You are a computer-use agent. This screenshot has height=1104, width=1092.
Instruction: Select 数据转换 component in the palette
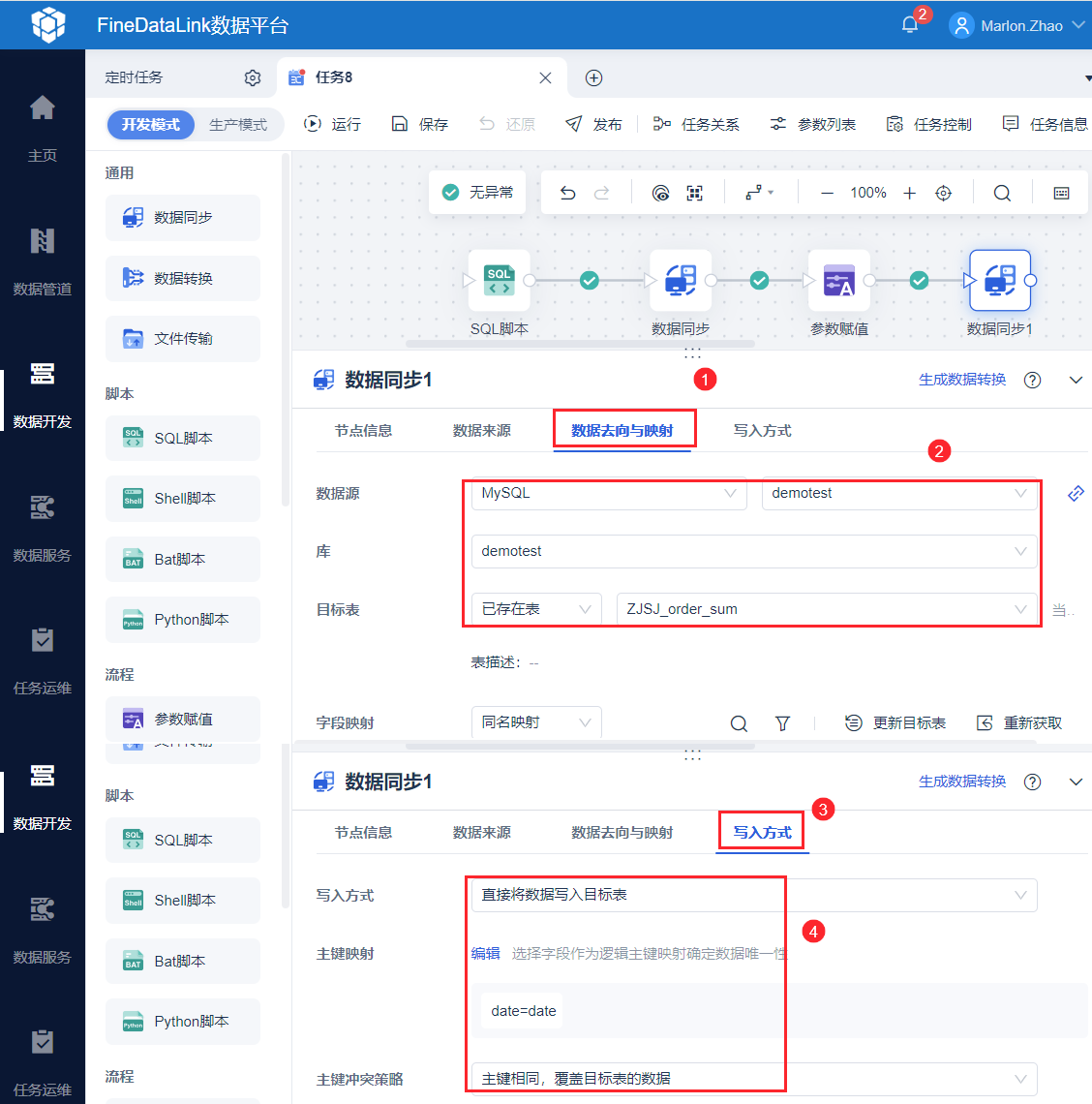click(x=182, y=278)
